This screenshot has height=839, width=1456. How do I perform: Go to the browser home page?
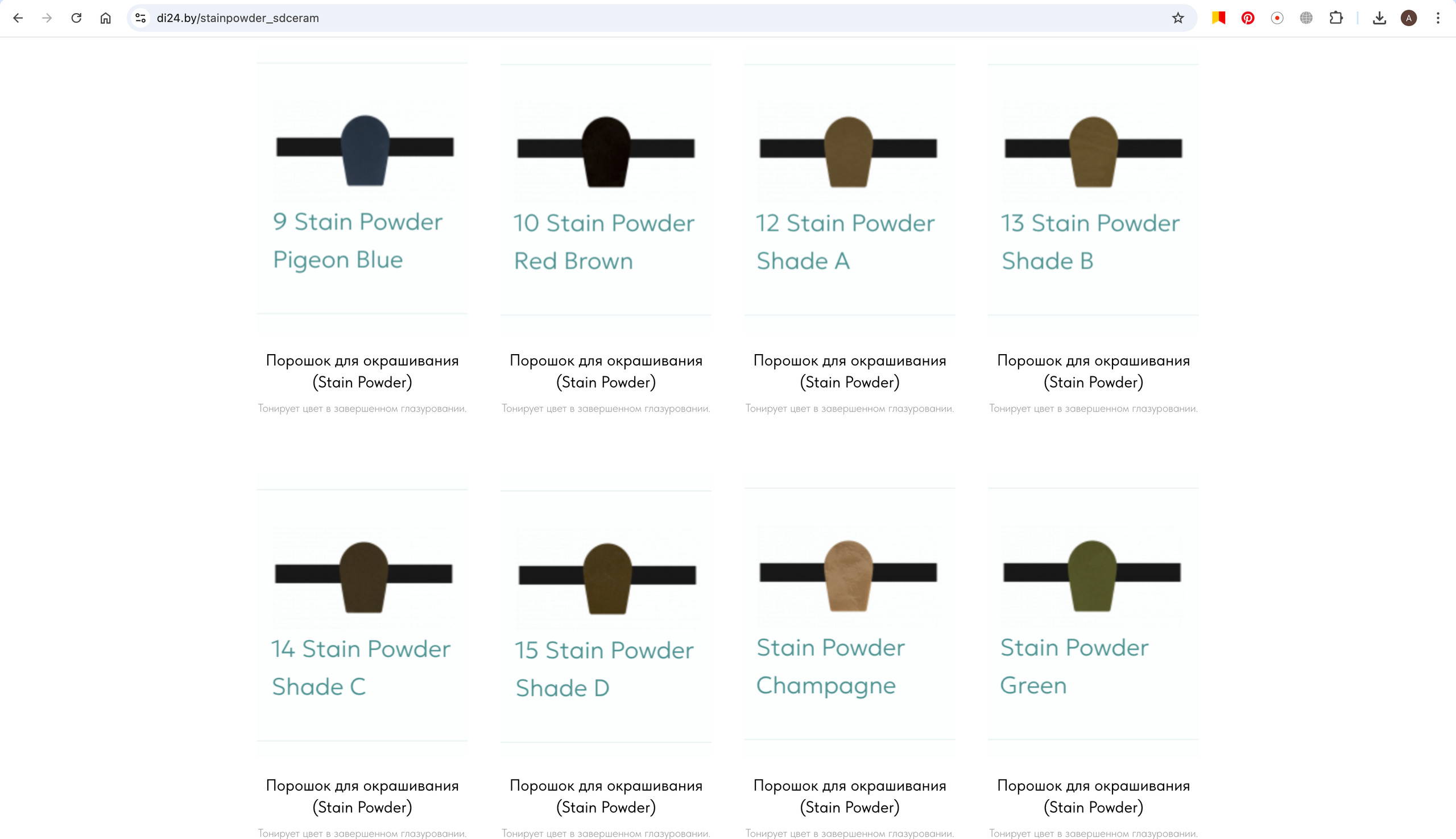tap(105, 18)
